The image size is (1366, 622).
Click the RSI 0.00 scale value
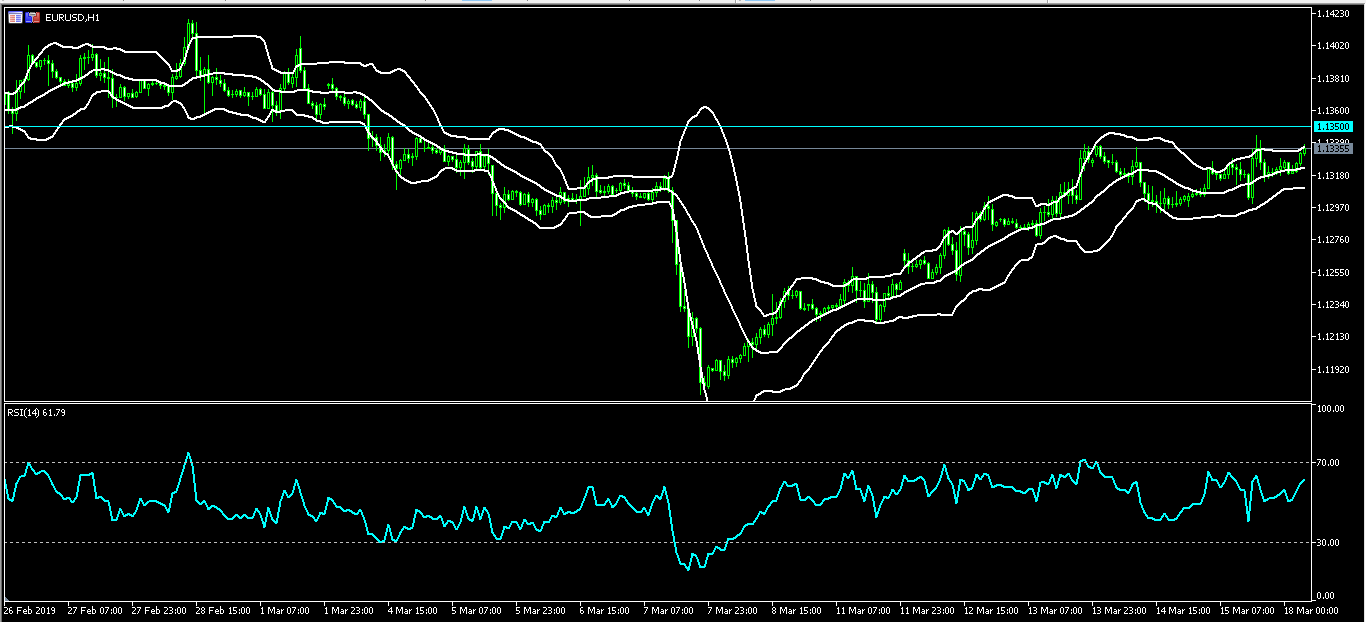pos(1328,596)
